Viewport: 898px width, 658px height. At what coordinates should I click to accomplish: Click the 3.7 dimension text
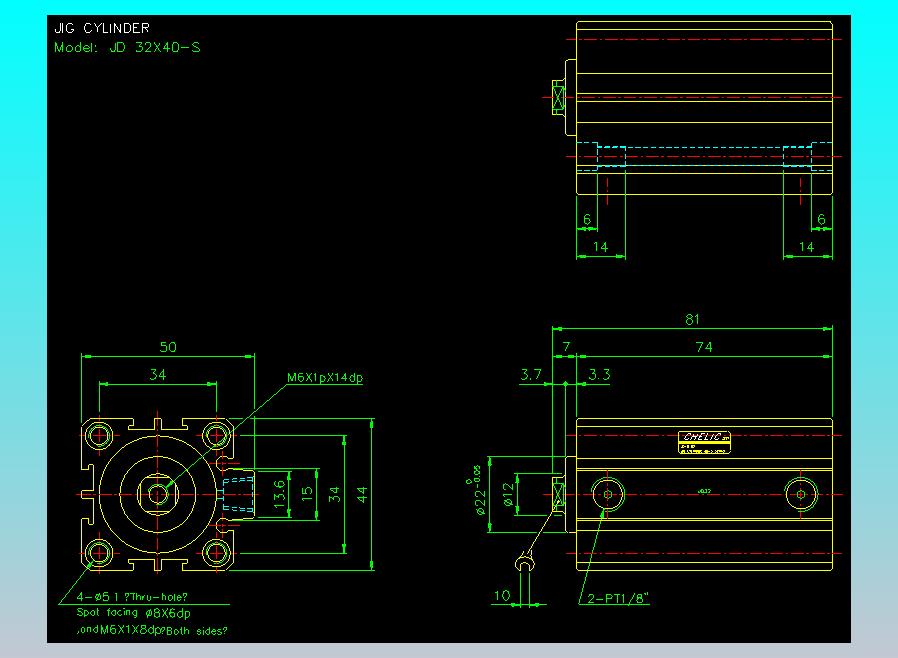click(x=531, y=374)
